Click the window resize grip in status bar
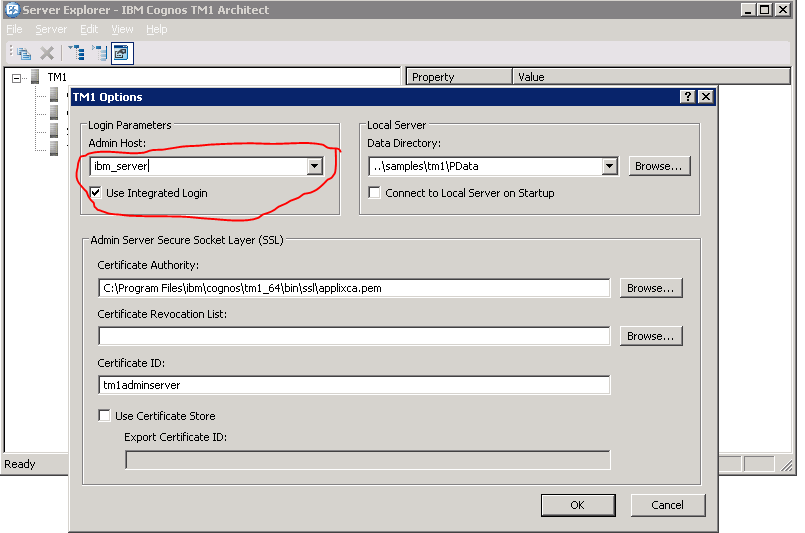This screenshot has height=533, width=805. coord(785,465)
